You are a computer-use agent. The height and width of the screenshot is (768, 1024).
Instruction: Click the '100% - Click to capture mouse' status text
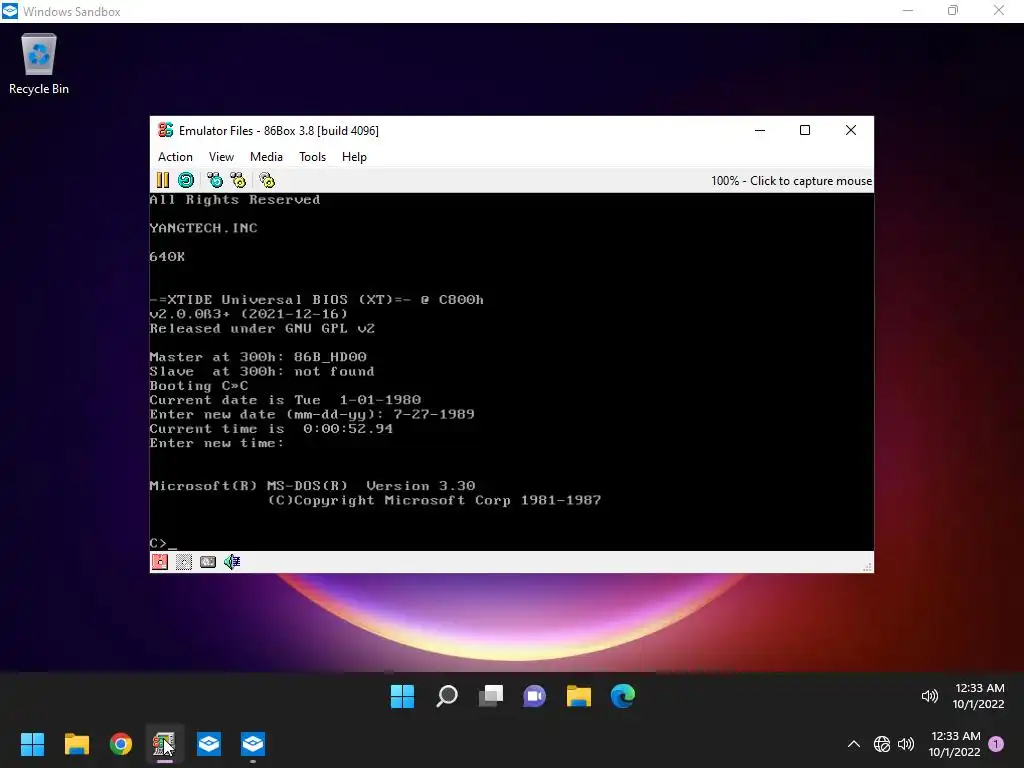pyautogui.click(x=792, y=181)
